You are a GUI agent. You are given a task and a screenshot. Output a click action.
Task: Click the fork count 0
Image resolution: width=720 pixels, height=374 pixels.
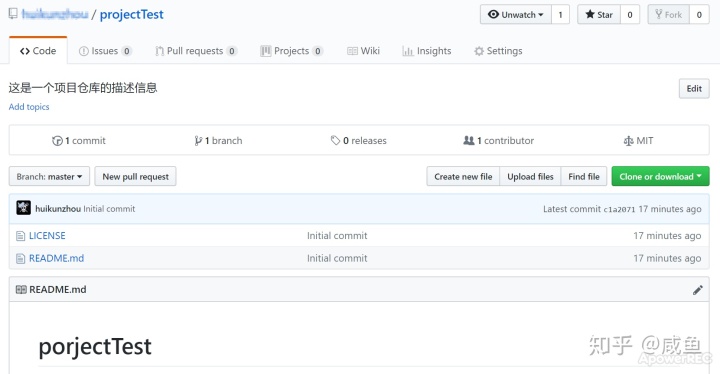tap(699, 14)
